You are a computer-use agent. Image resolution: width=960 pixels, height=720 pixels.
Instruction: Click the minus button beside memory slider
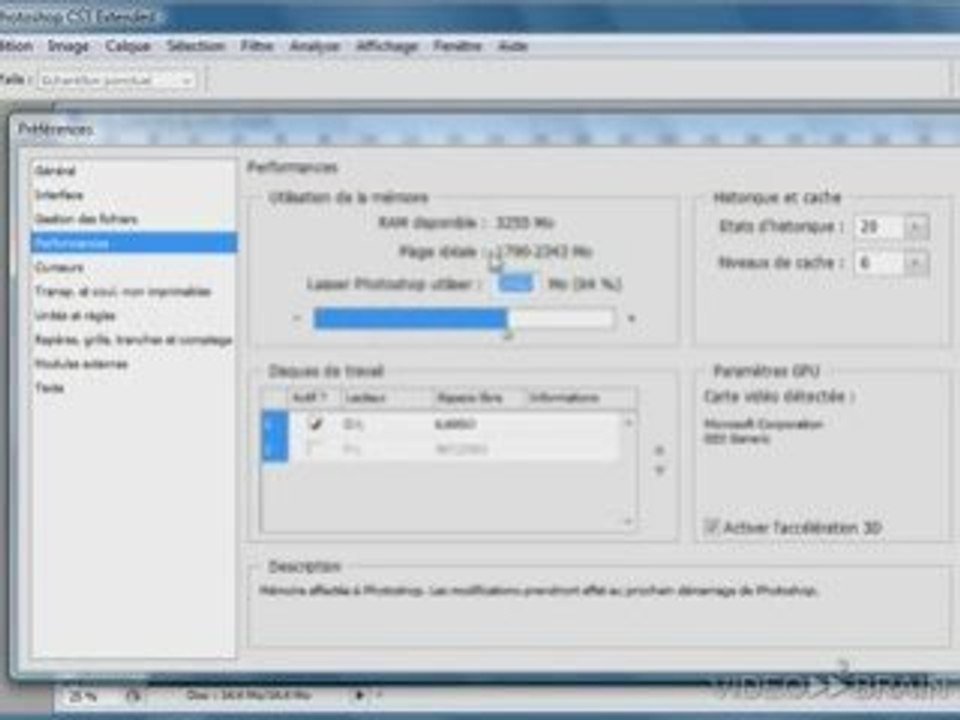point(297,318)
